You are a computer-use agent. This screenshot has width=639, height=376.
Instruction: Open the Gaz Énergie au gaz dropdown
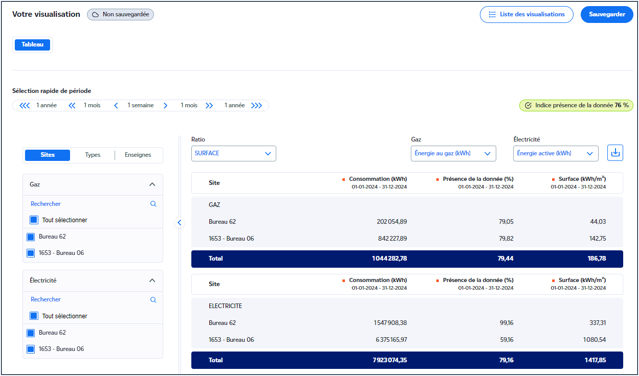click(453, 154)
